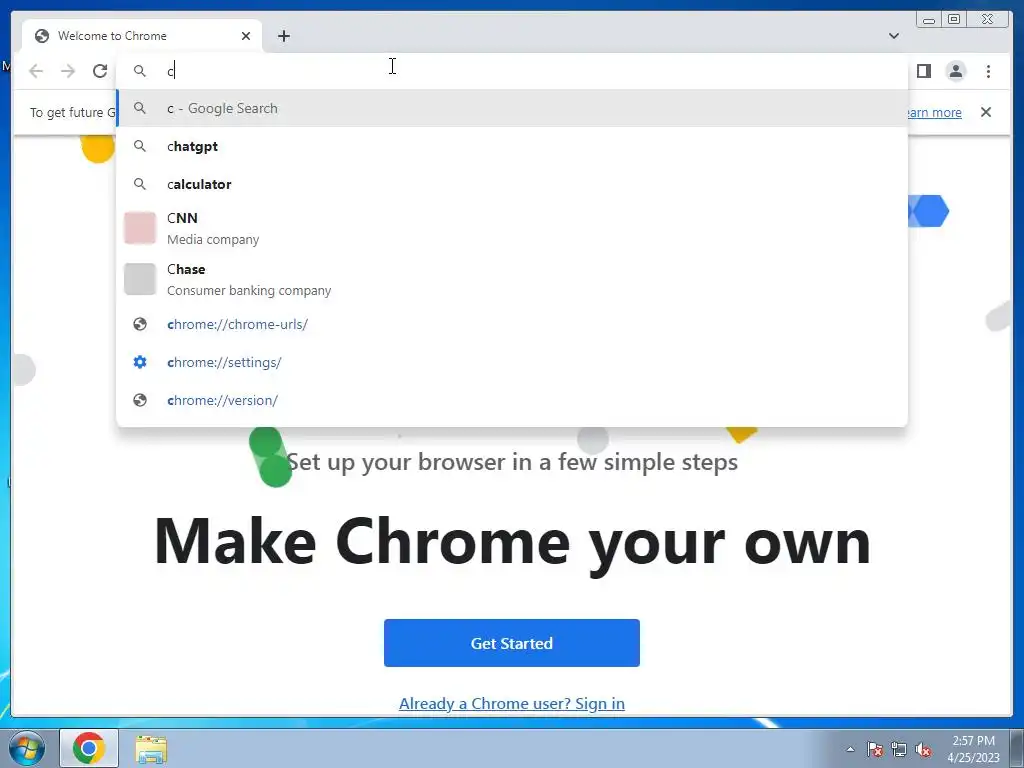
Task: Close the Welcome to Chrome tab
Action: [246, 36]
